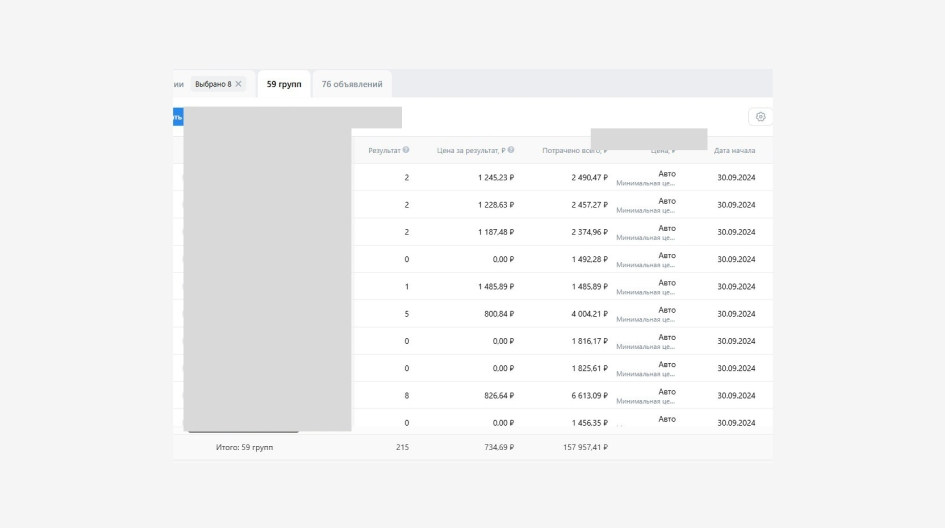The height and width of the screenshot is (528, 945).
Task: Select the cell '1 816,17 ₽'
Action: point(589,341)
